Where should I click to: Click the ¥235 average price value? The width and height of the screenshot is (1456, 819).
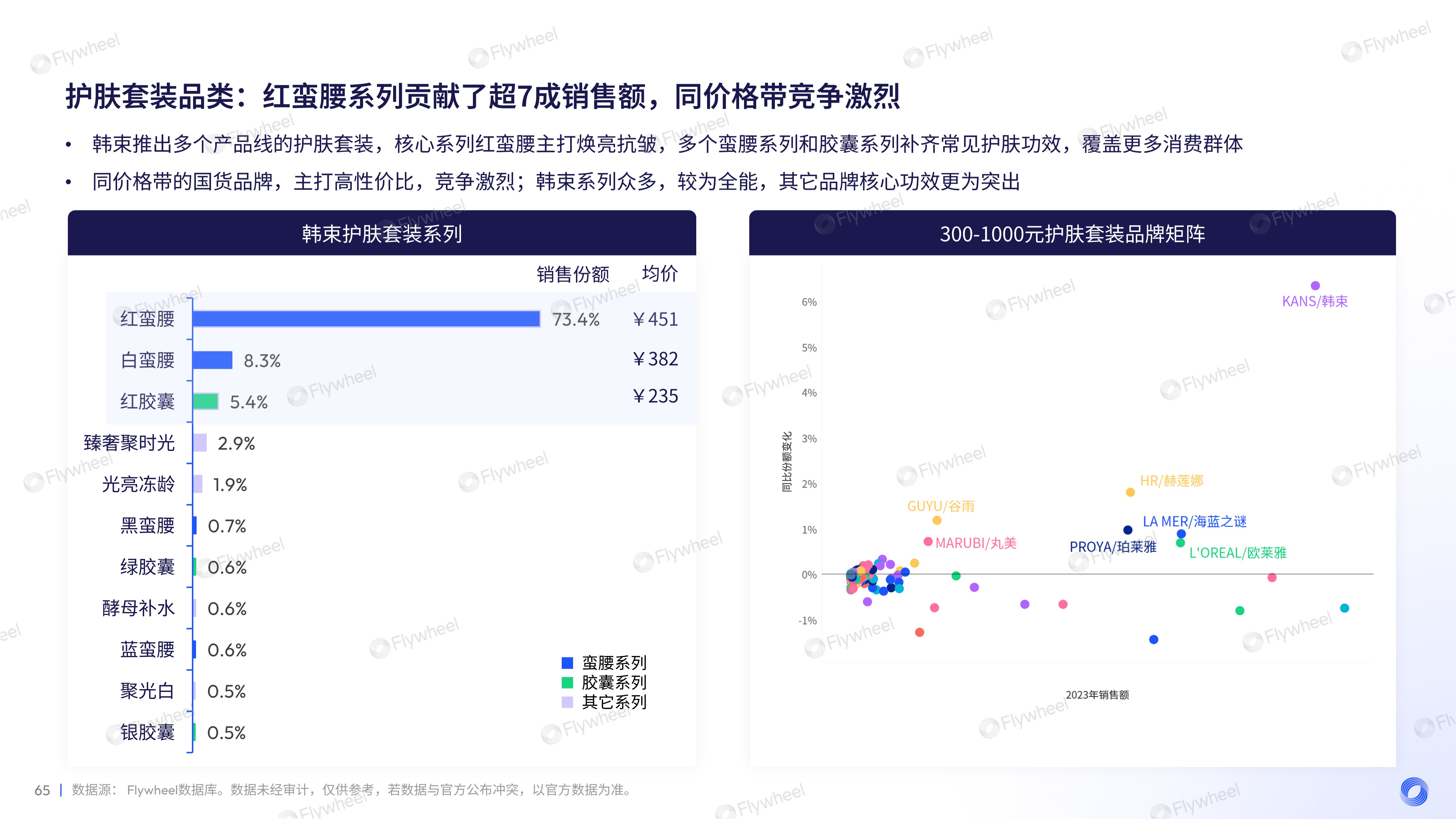(x=655, y=396)
